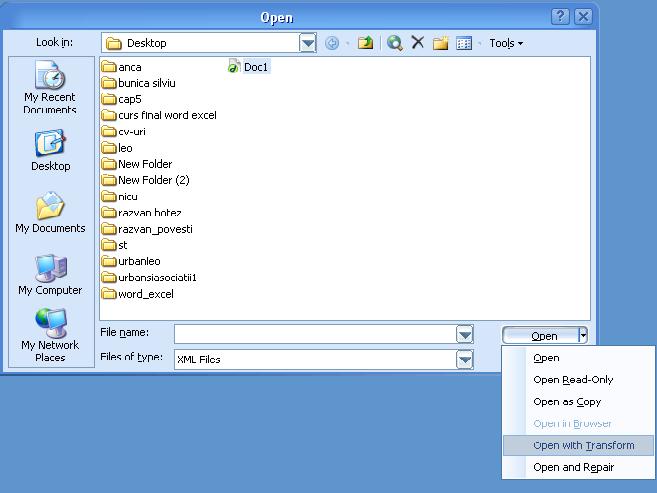Open the Tools dropdown menu
The width and height of the screenshot is (657, 493).
coord(506,43)
